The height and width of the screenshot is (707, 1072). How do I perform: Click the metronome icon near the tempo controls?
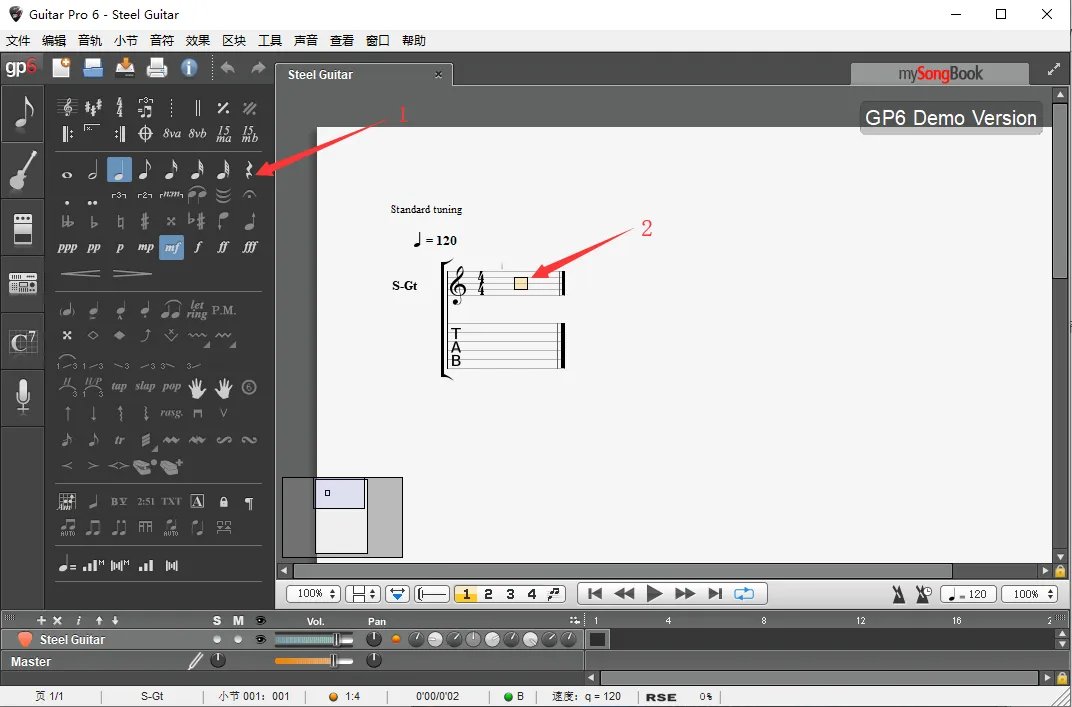click(897, 593)
